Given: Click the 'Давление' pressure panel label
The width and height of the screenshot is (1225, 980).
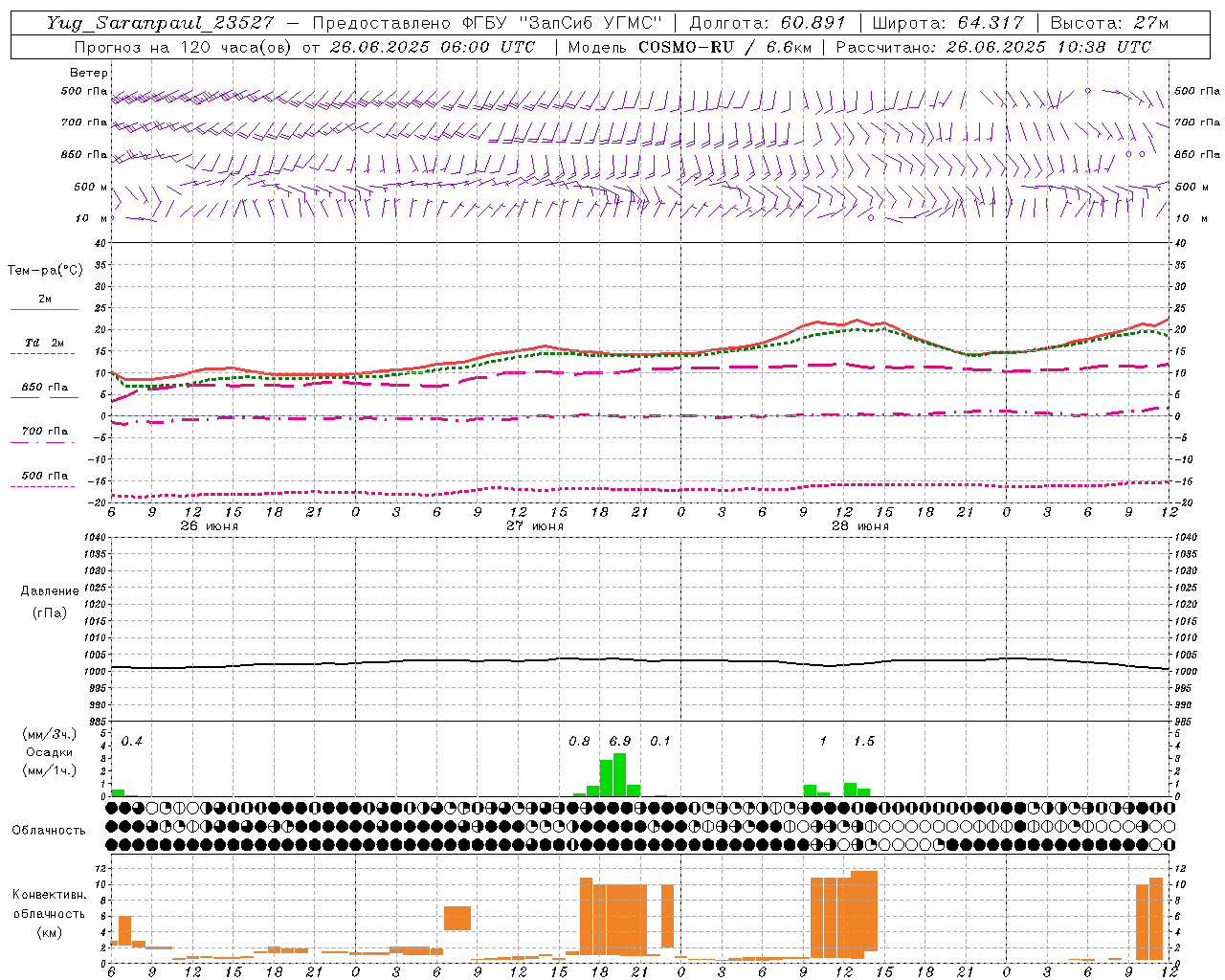Looking at the screenshot, I should [50, 591].
